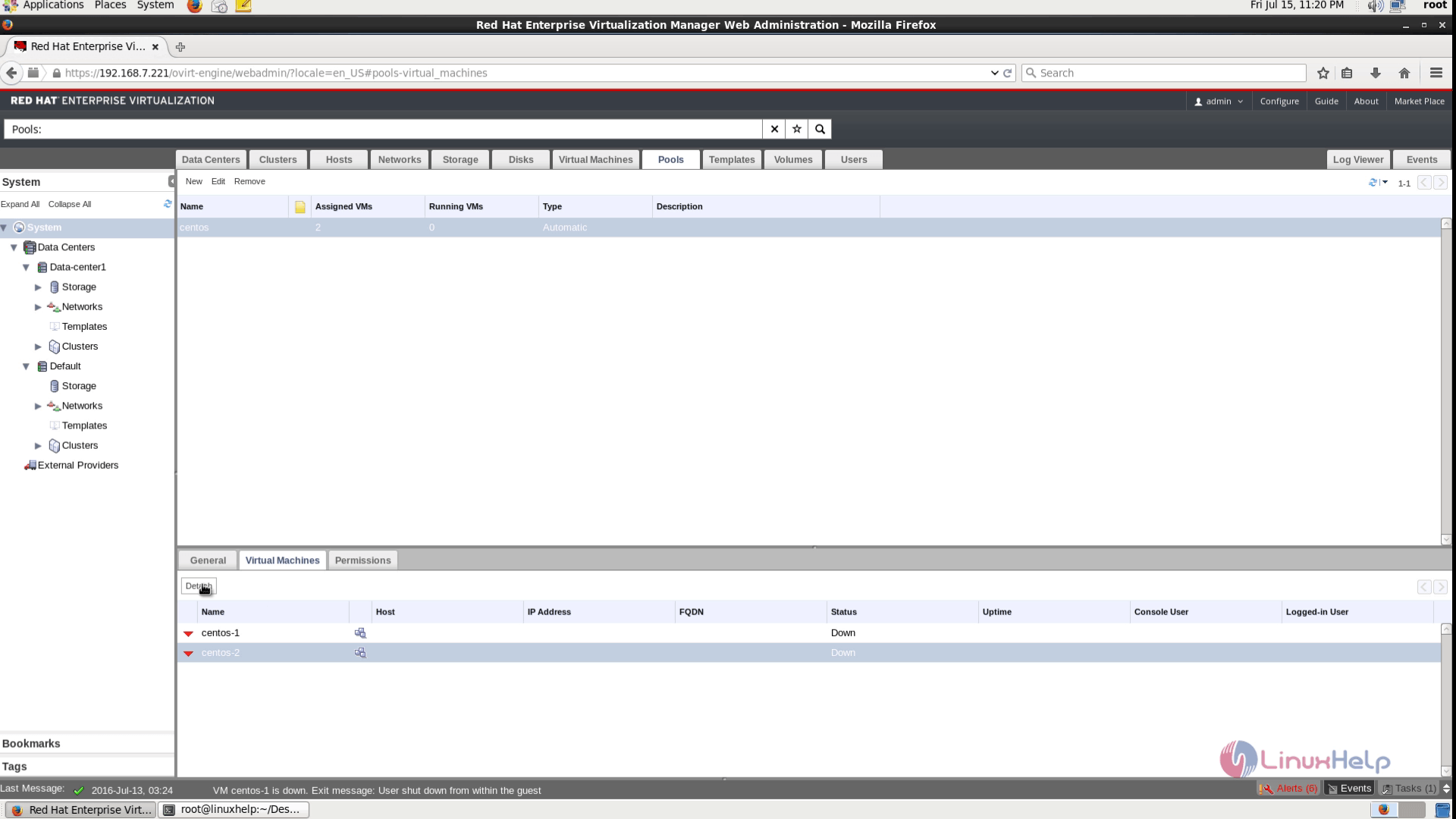This screenshot has height=819, width=1456.
Task: Open the Permissions tab in detail panel
Action: pyautogui.click(x=362, y=559)
